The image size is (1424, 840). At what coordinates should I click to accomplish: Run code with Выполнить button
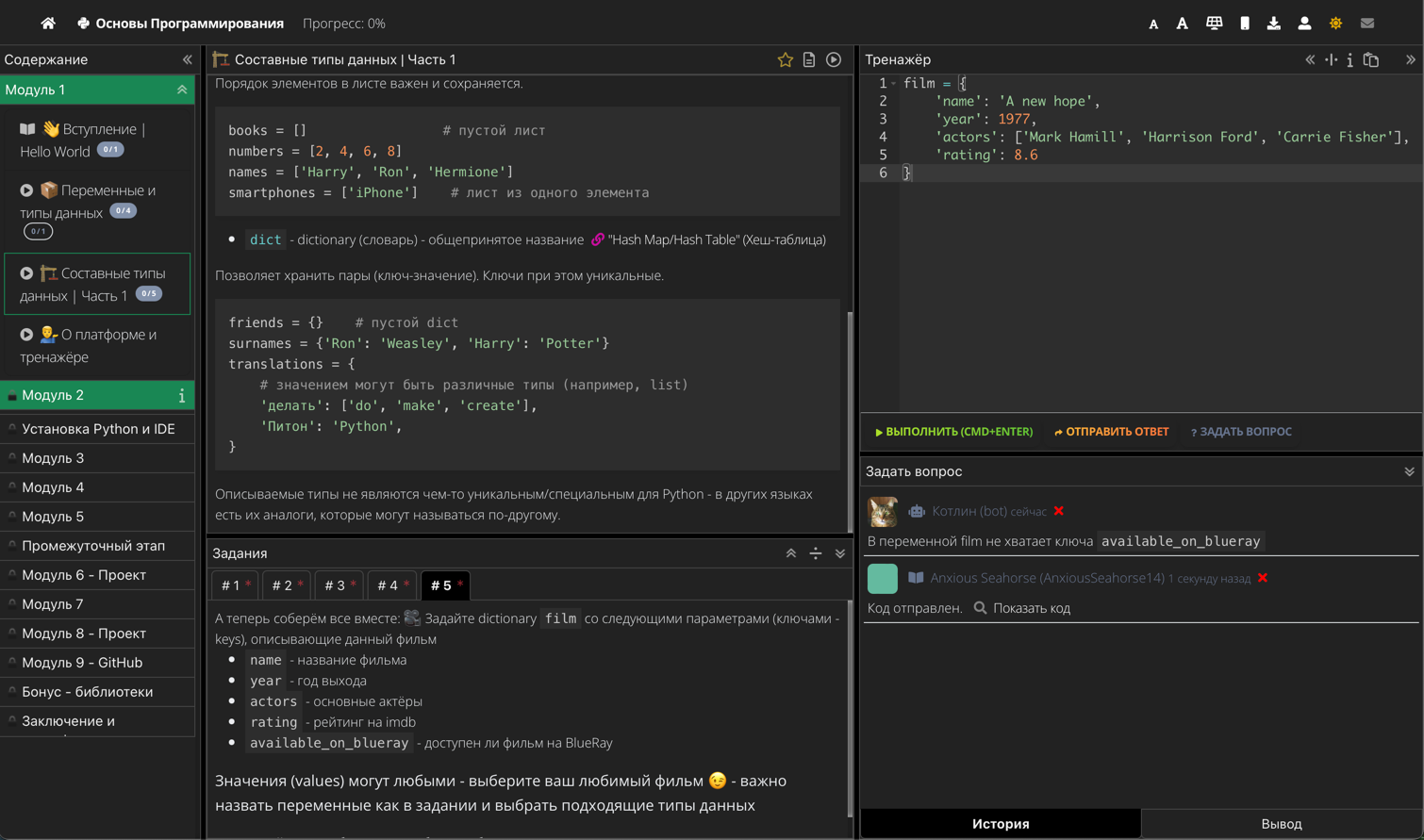pyautogui.click(x=953, y=432)
